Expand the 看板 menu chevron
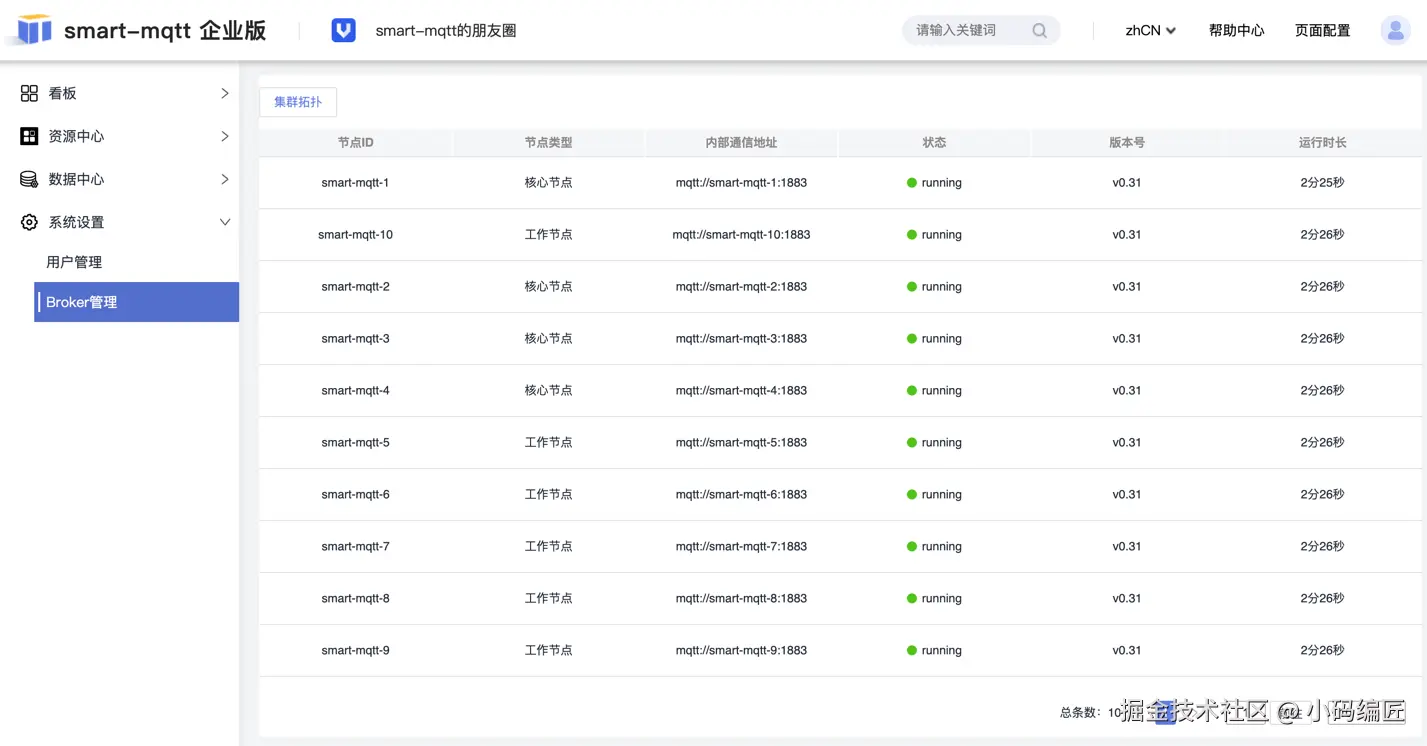 point(225,93)
